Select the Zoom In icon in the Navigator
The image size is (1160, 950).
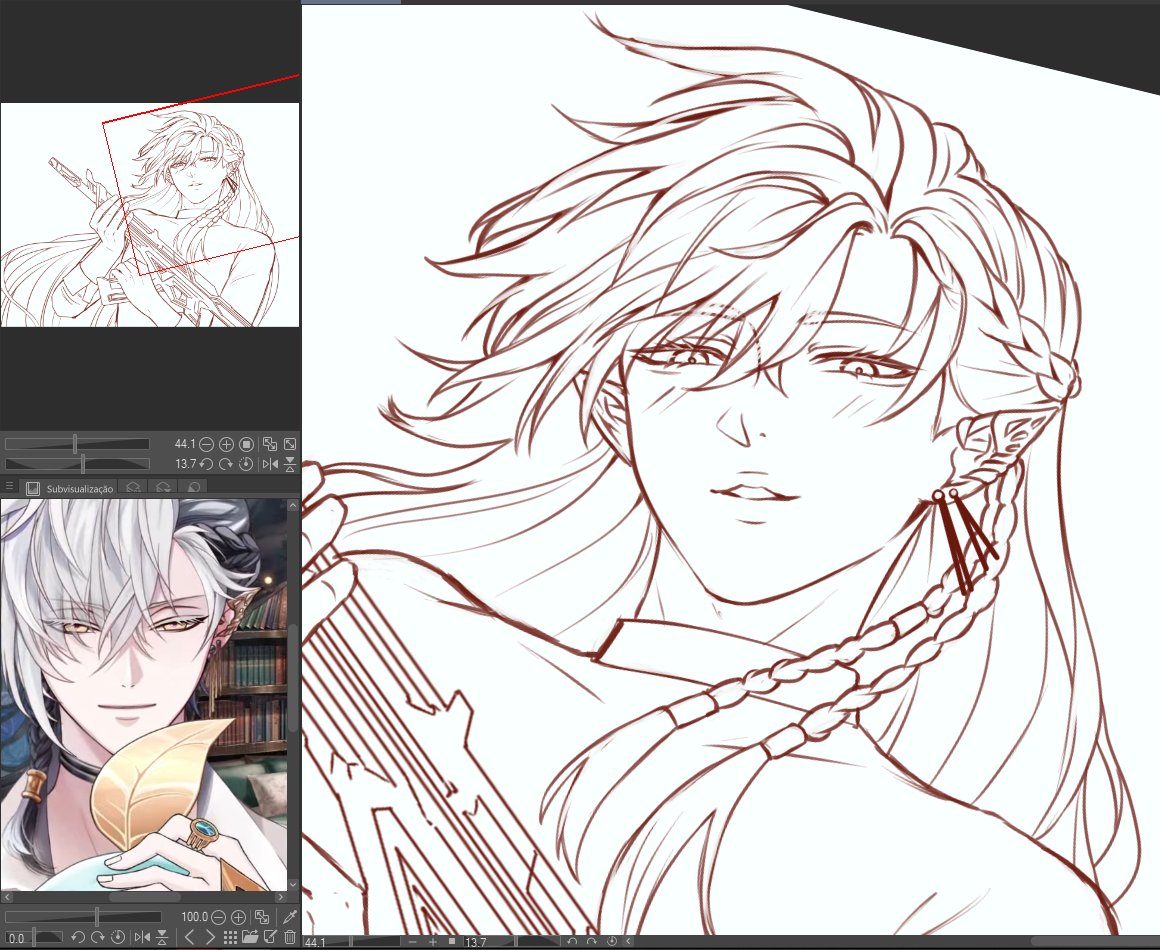pos(226,443)
